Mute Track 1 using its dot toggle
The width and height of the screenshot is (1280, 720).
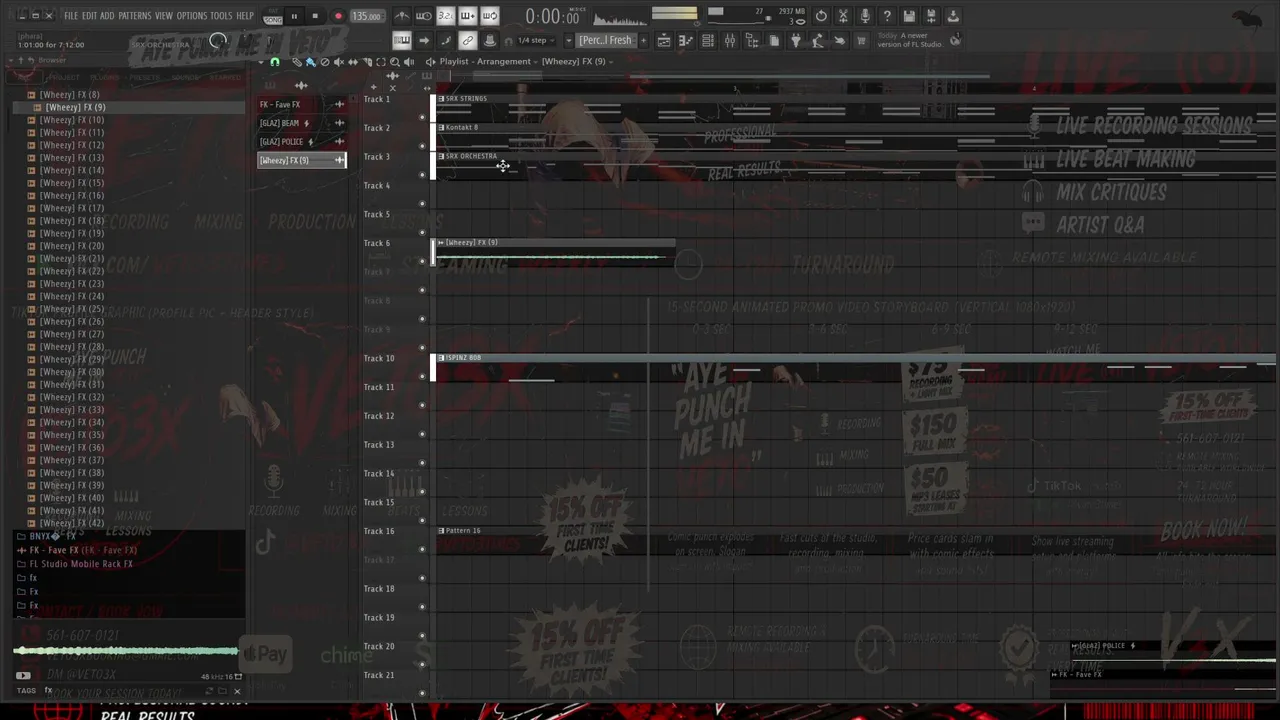pos(422,117)
